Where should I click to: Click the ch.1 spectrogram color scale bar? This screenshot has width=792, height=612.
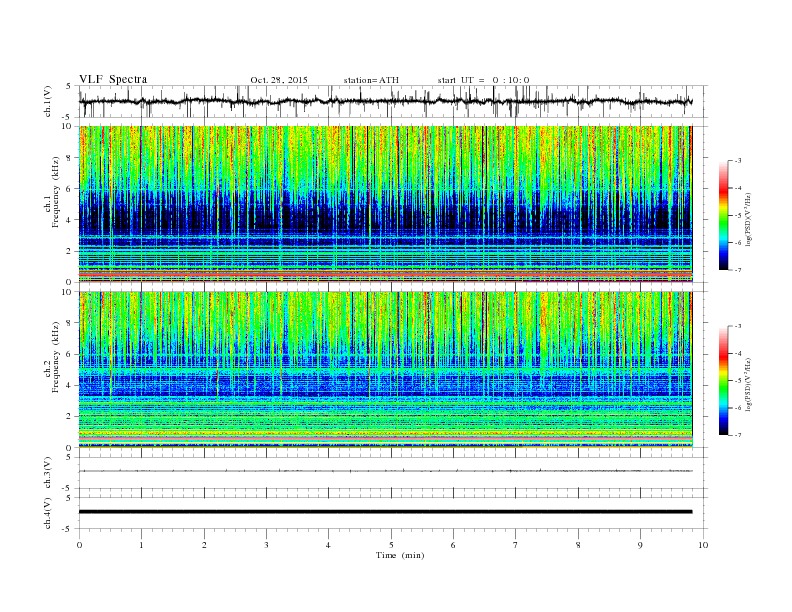pyautogui.click(x=724, y=215)
